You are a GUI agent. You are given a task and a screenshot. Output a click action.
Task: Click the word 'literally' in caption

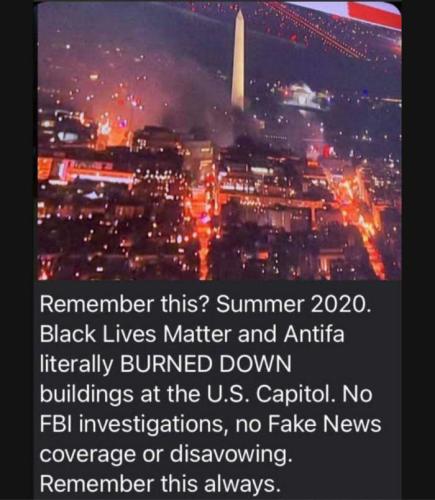click(76, 365)
